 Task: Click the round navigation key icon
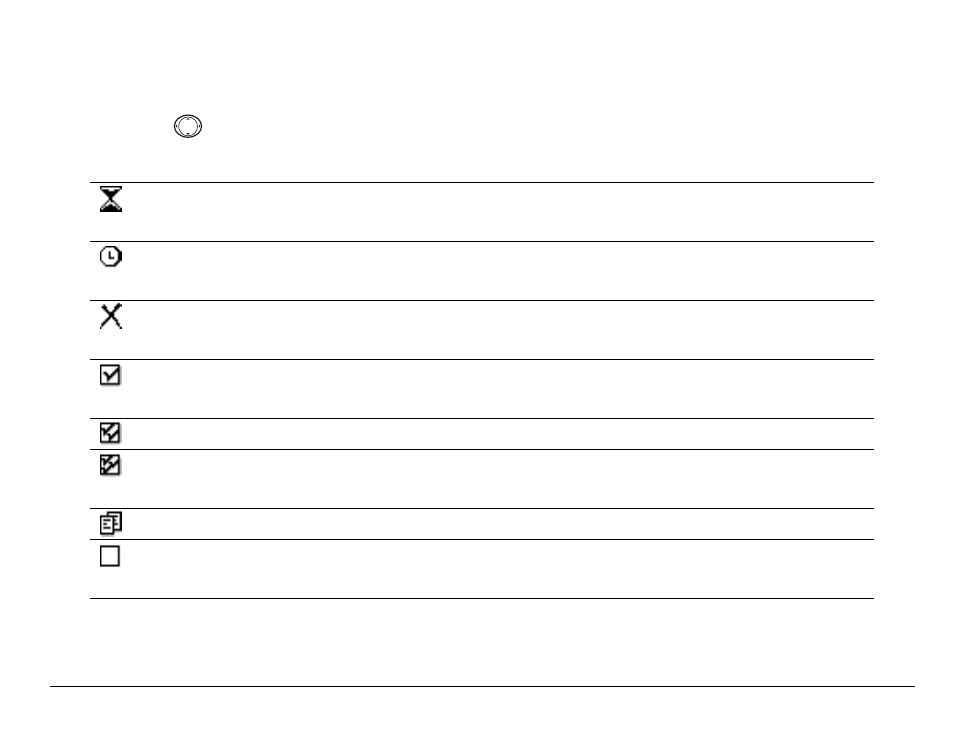point(188,126)
